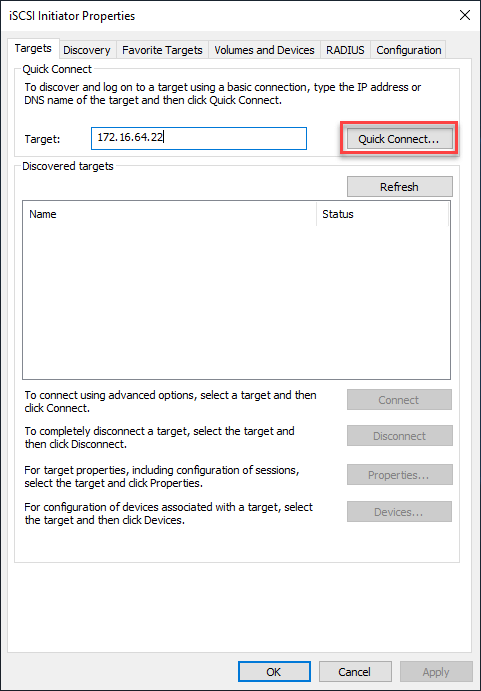Switch to the Discovery tab
This screenshot has width=481, height=691.
tap(87, 50)
